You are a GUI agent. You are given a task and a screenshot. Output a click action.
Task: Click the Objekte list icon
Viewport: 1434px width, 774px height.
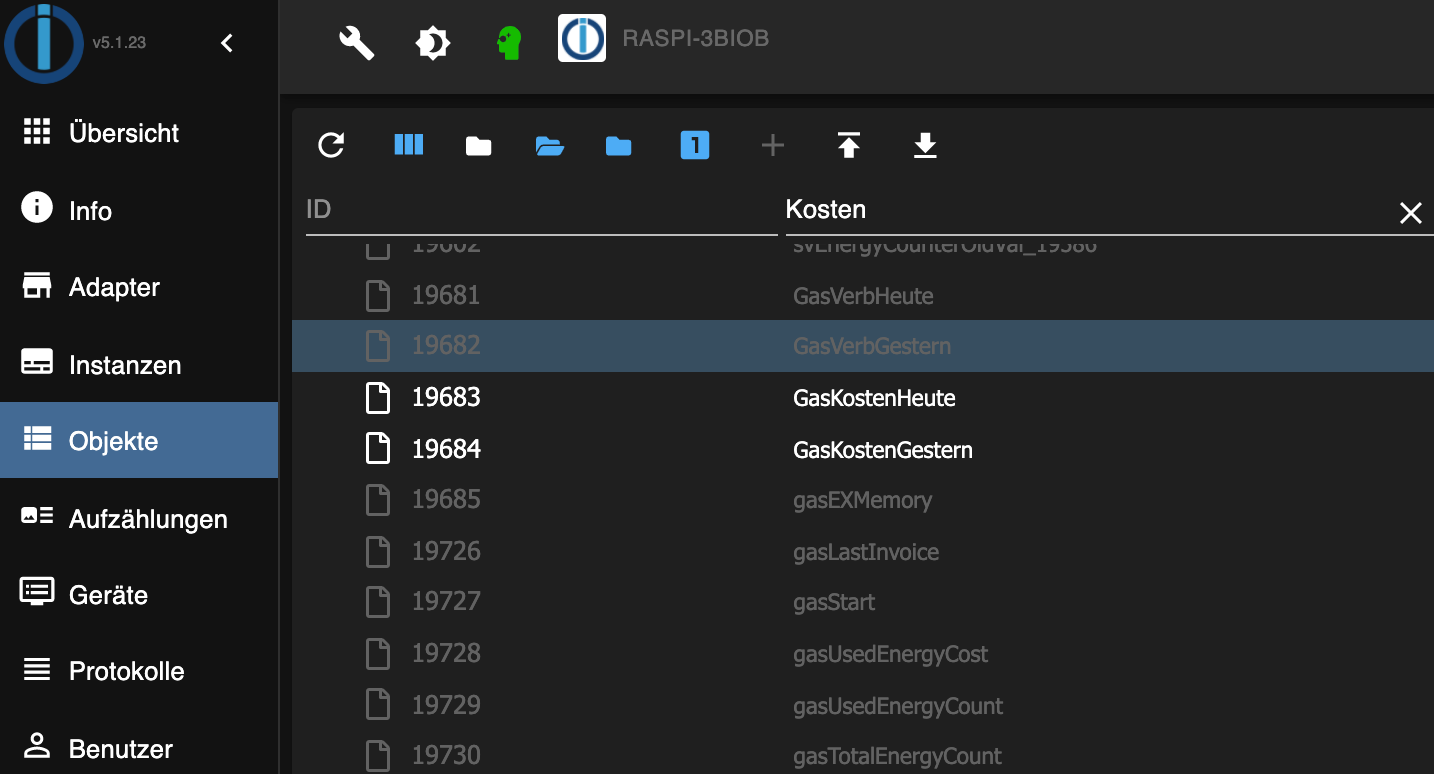(37, 438)
